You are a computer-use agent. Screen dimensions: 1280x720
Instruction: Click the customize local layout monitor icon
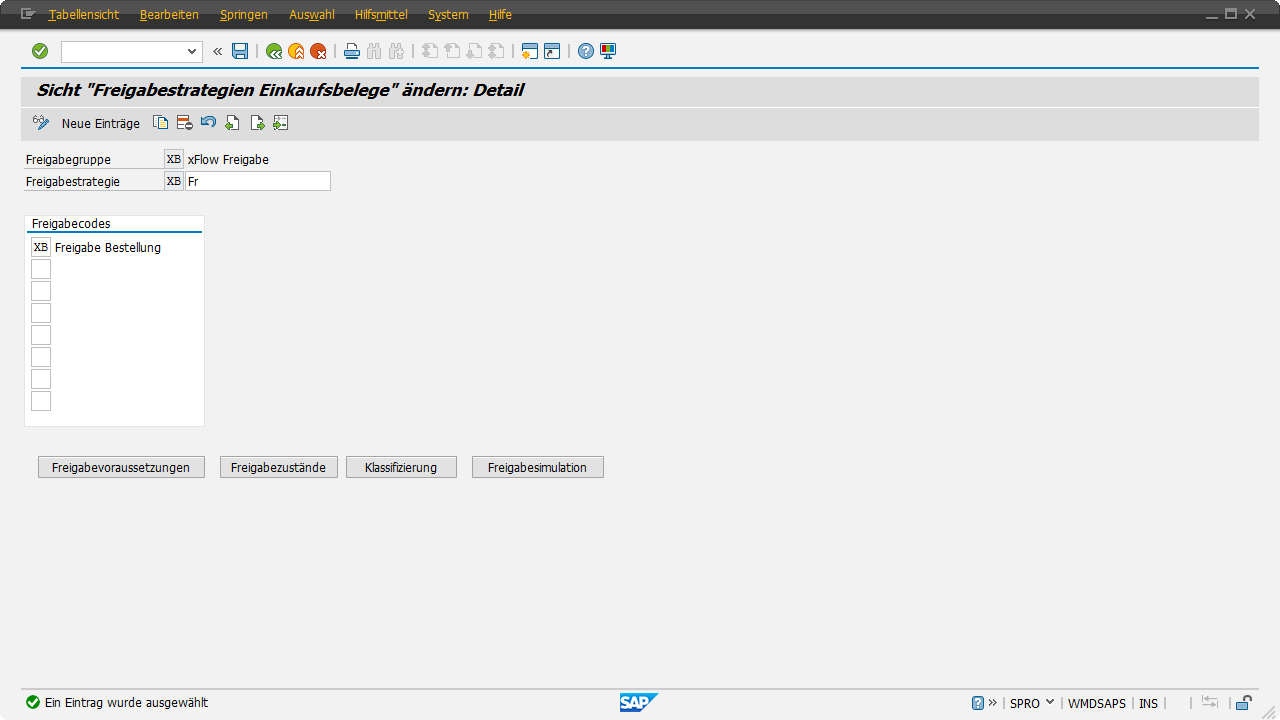[x=608, y=51]
